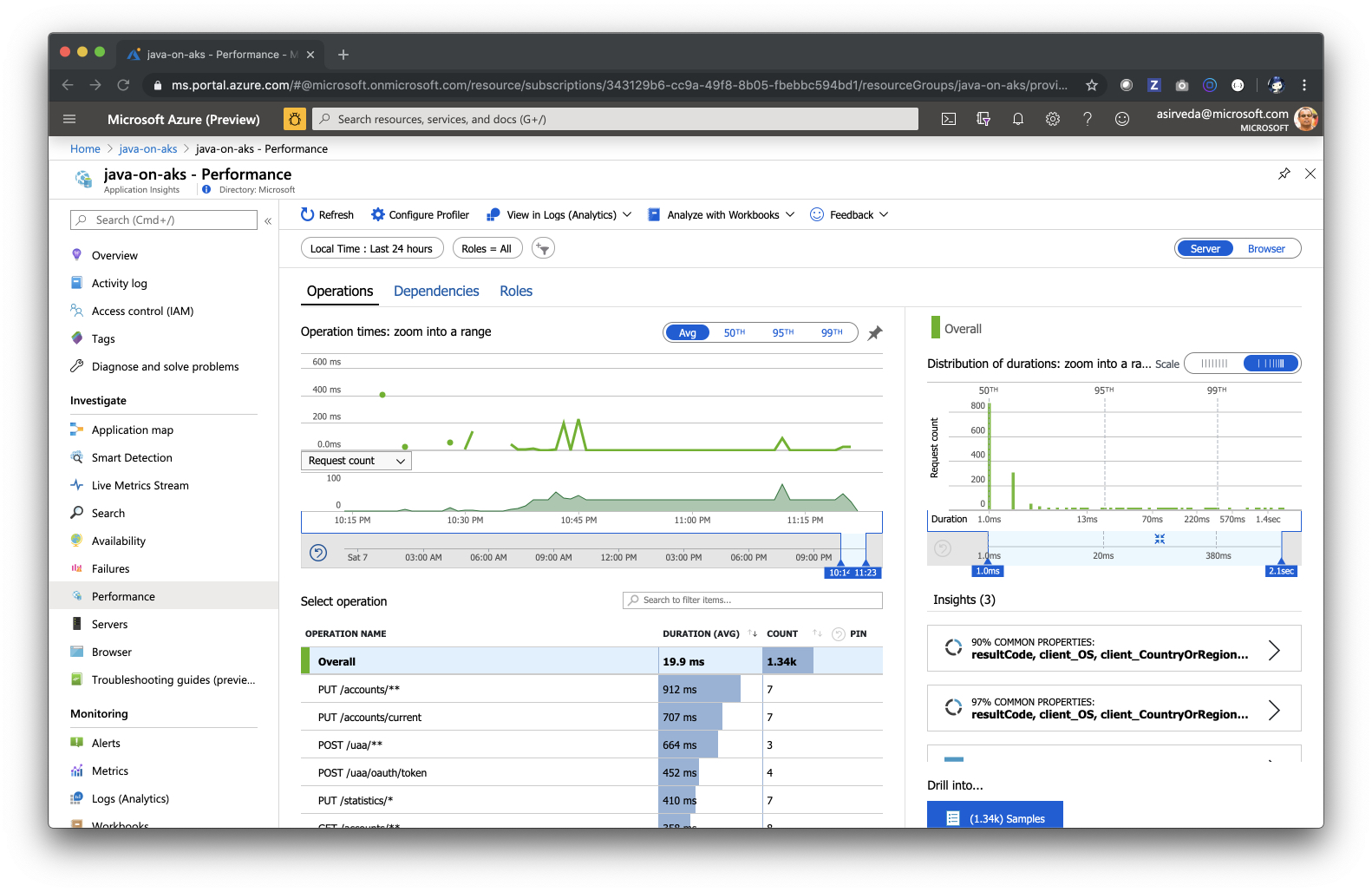Open feedback smiley icon in header

click(1122, 119)
